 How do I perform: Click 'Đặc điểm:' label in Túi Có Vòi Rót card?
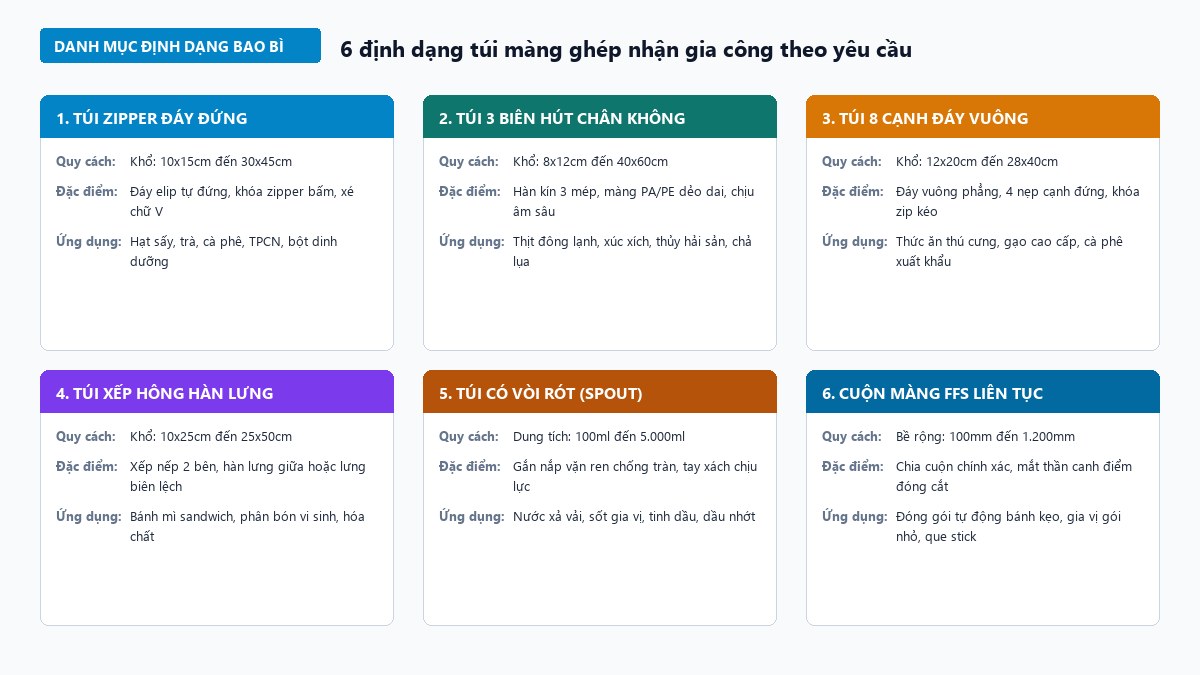[470, 466]
